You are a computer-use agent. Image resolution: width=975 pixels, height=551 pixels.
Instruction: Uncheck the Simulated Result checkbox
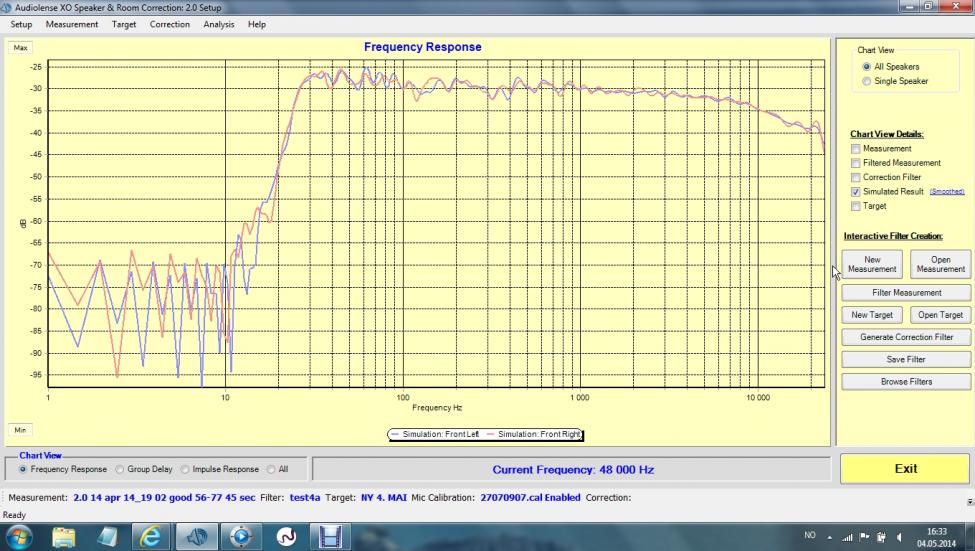point(856,192)
